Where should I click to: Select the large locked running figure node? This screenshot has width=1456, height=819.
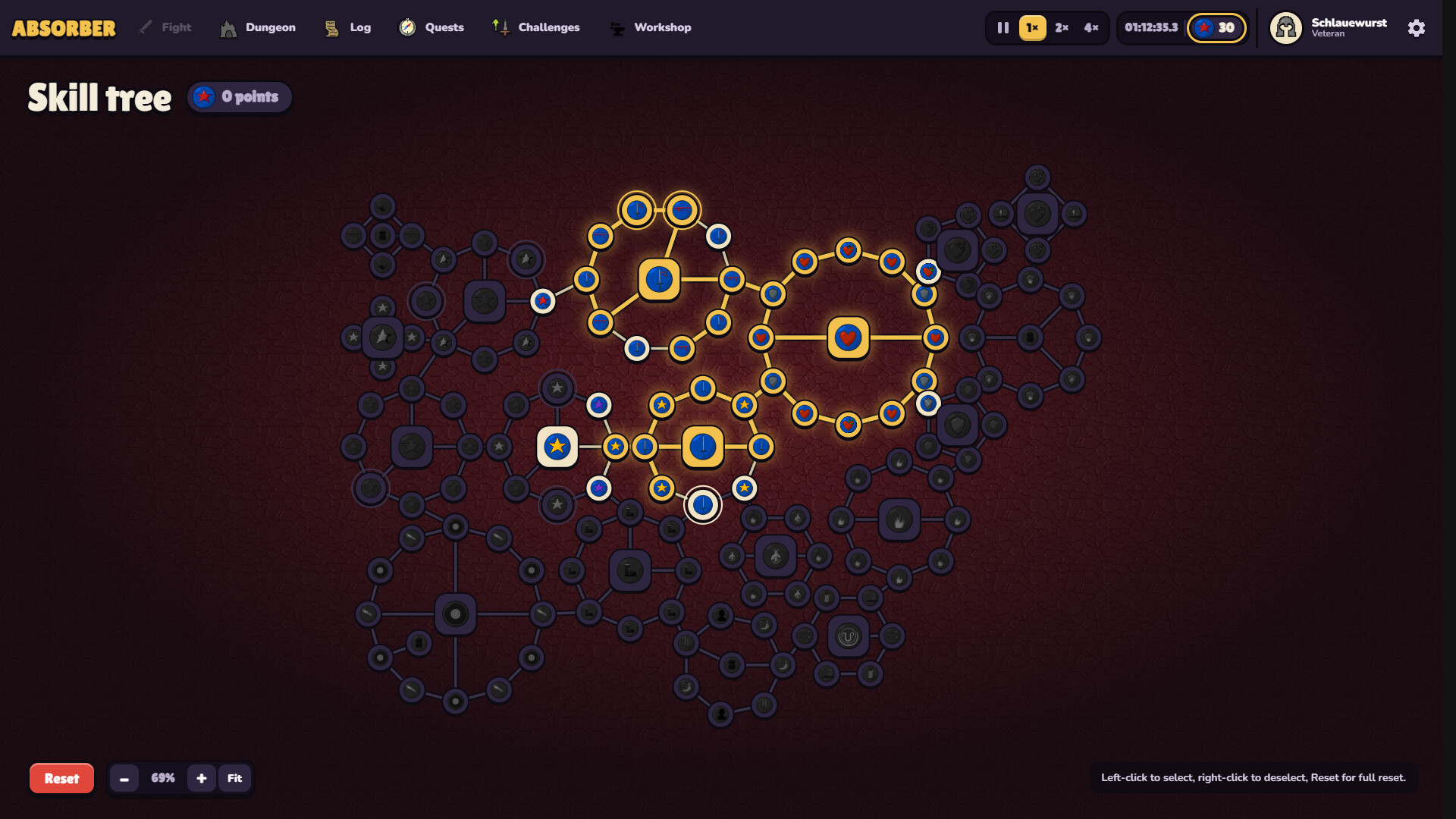click(x=775, y=556)
